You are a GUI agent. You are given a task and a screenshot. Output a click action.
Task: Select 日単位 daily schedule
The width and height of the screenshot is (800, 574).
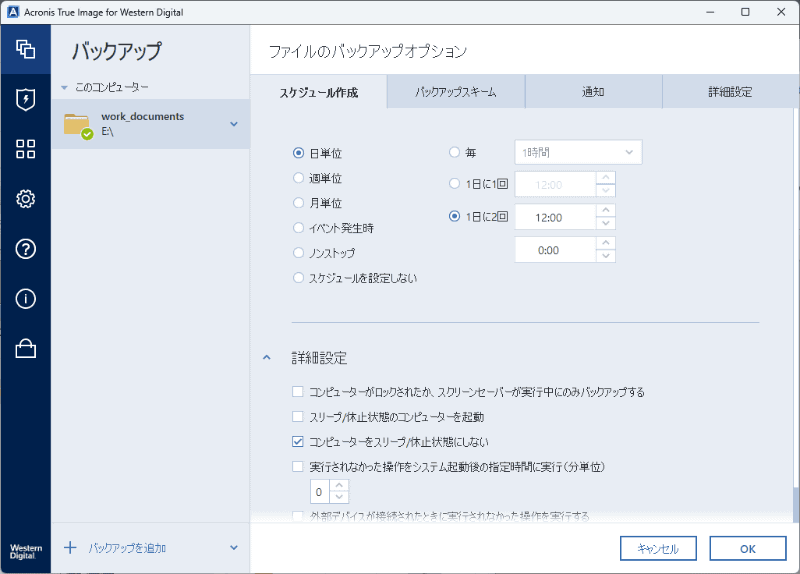(x=298, y=153)
